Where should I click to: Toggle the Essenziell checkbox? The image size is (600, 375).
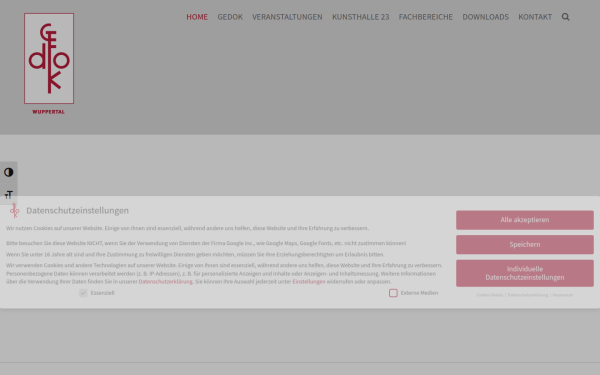83,293
